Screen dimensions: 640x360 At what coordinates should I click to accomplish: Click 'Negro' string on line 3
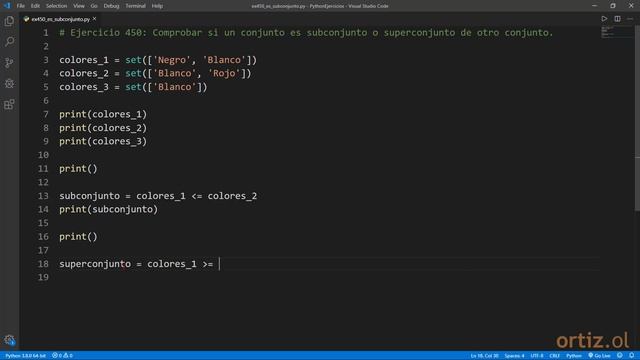(x=172, y=60)
